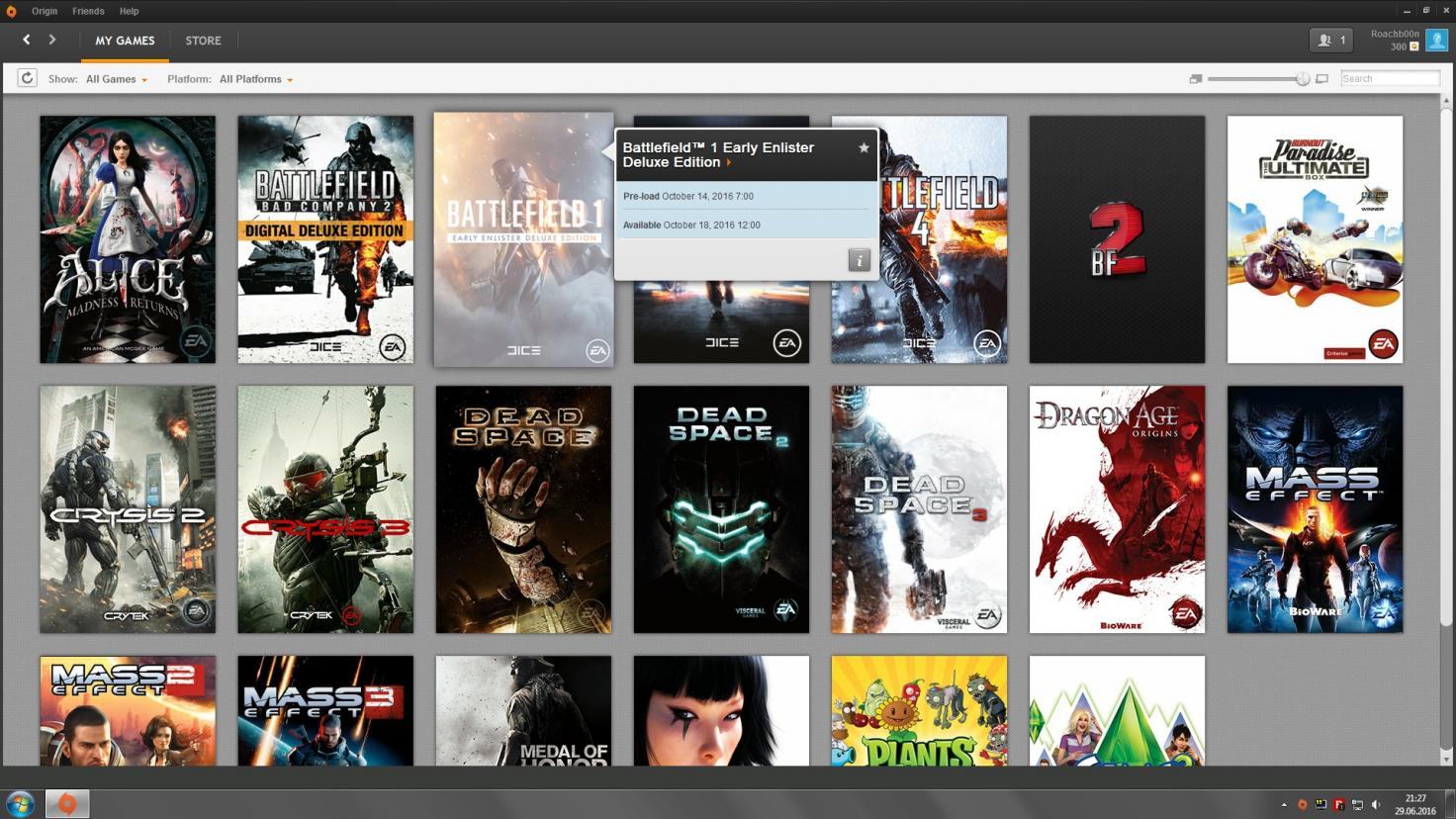This screenshot has height=819, width=1456.
Task: Select the Dragon Age Origins tile
Action: click(1117, 509)
